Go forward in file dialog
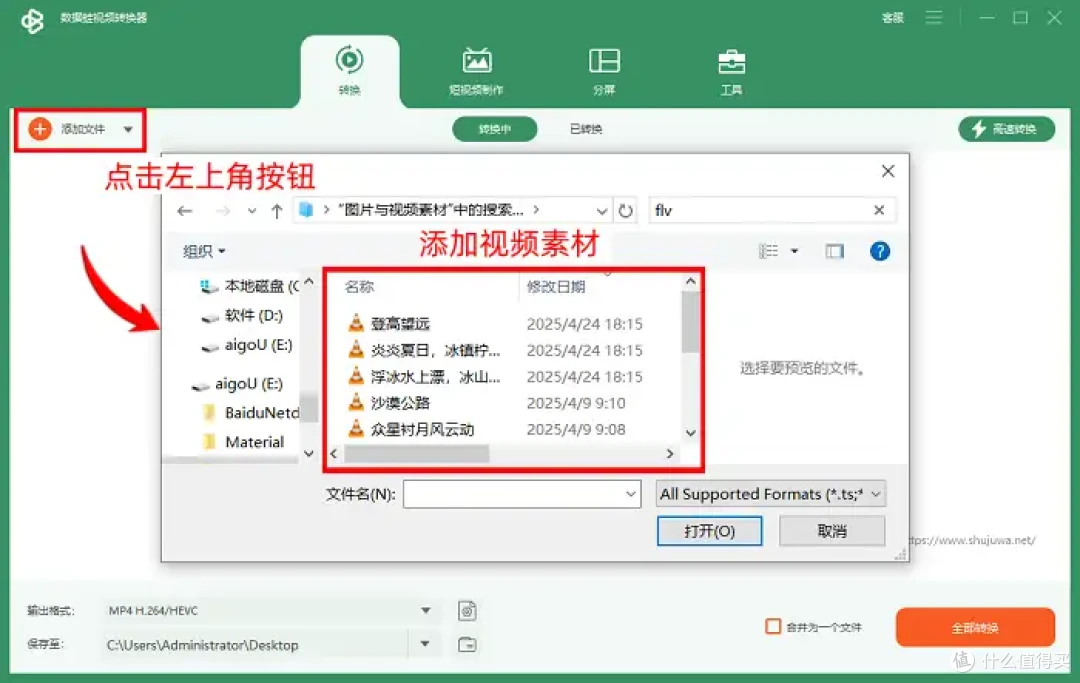 tap(222, 211)
